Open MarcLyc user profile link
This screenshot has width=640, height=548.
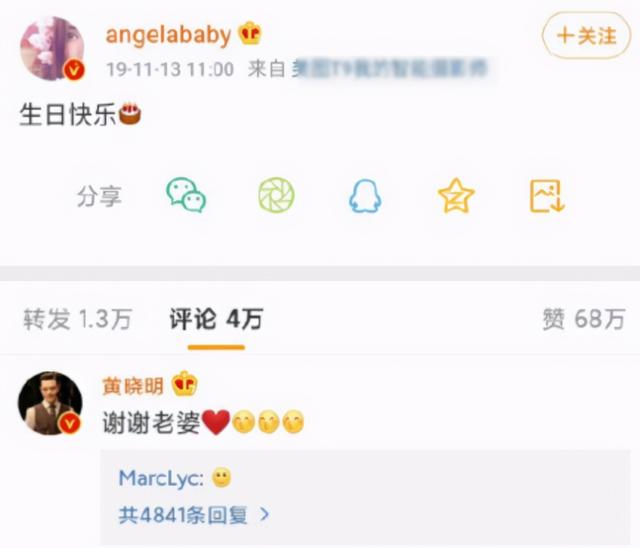161,478
